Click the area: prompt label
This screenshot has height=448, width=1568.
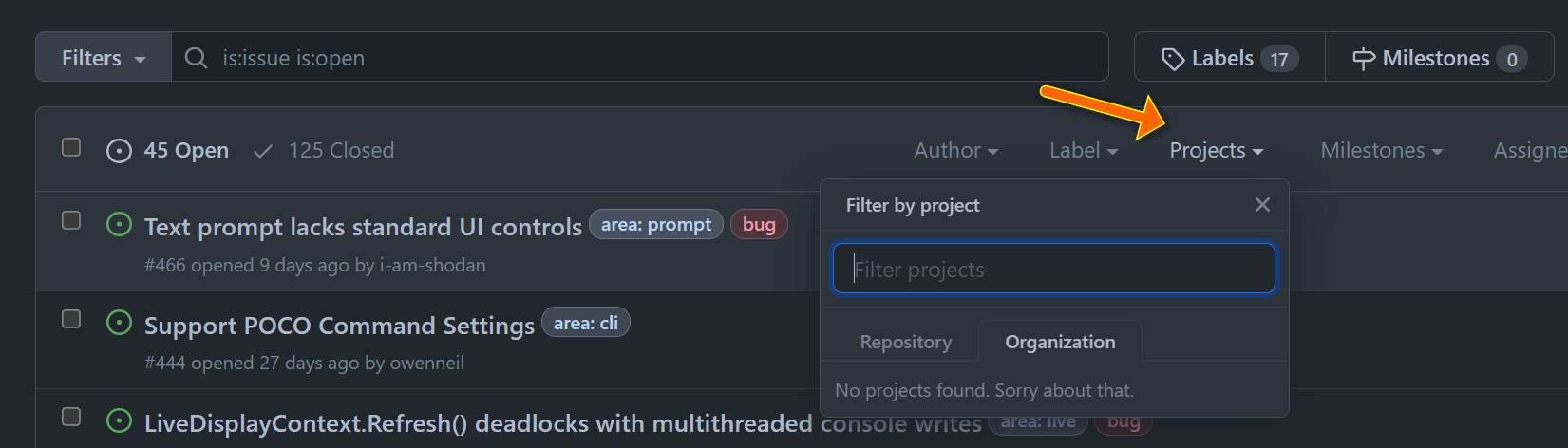coord(656,225)
